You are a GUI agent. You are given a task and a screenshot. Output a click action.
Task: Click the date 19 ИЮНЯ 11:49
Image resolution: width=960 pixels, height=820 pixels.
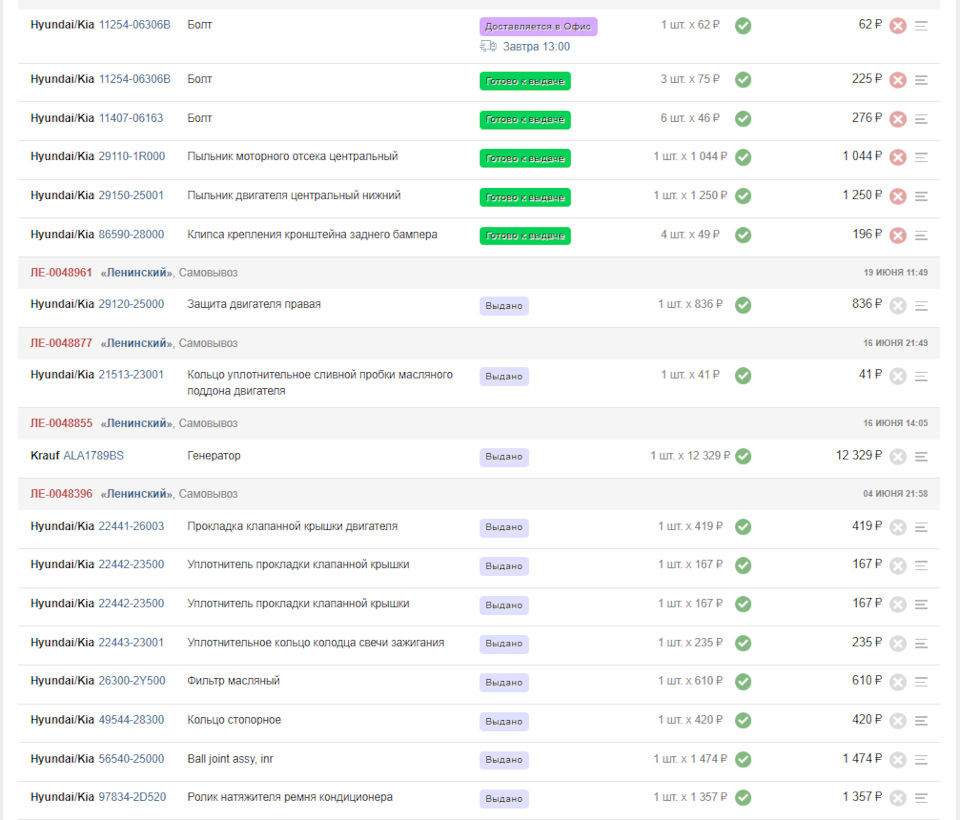pyautogui.click(x=896, y=273)
